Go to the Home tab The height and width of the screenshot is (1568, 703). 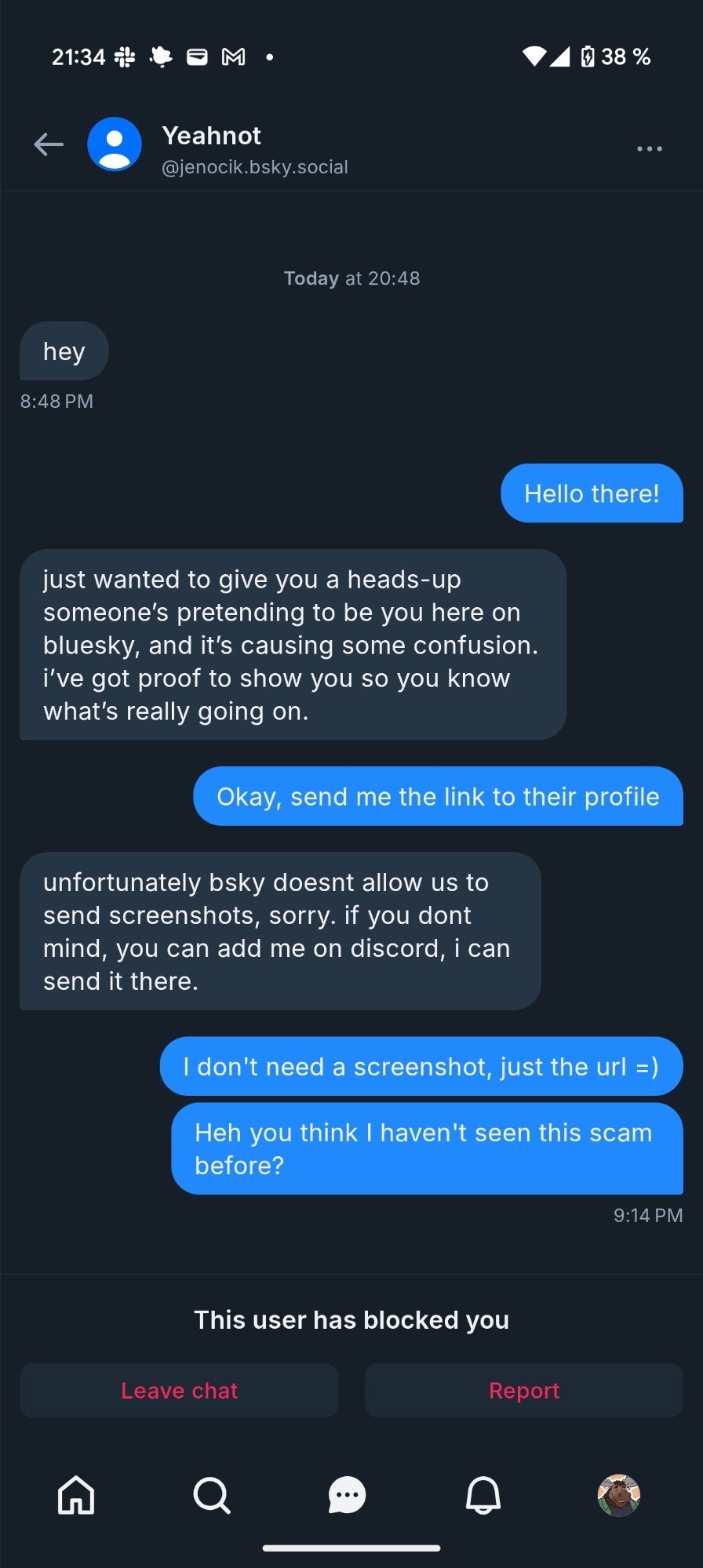coord(76,1495)
